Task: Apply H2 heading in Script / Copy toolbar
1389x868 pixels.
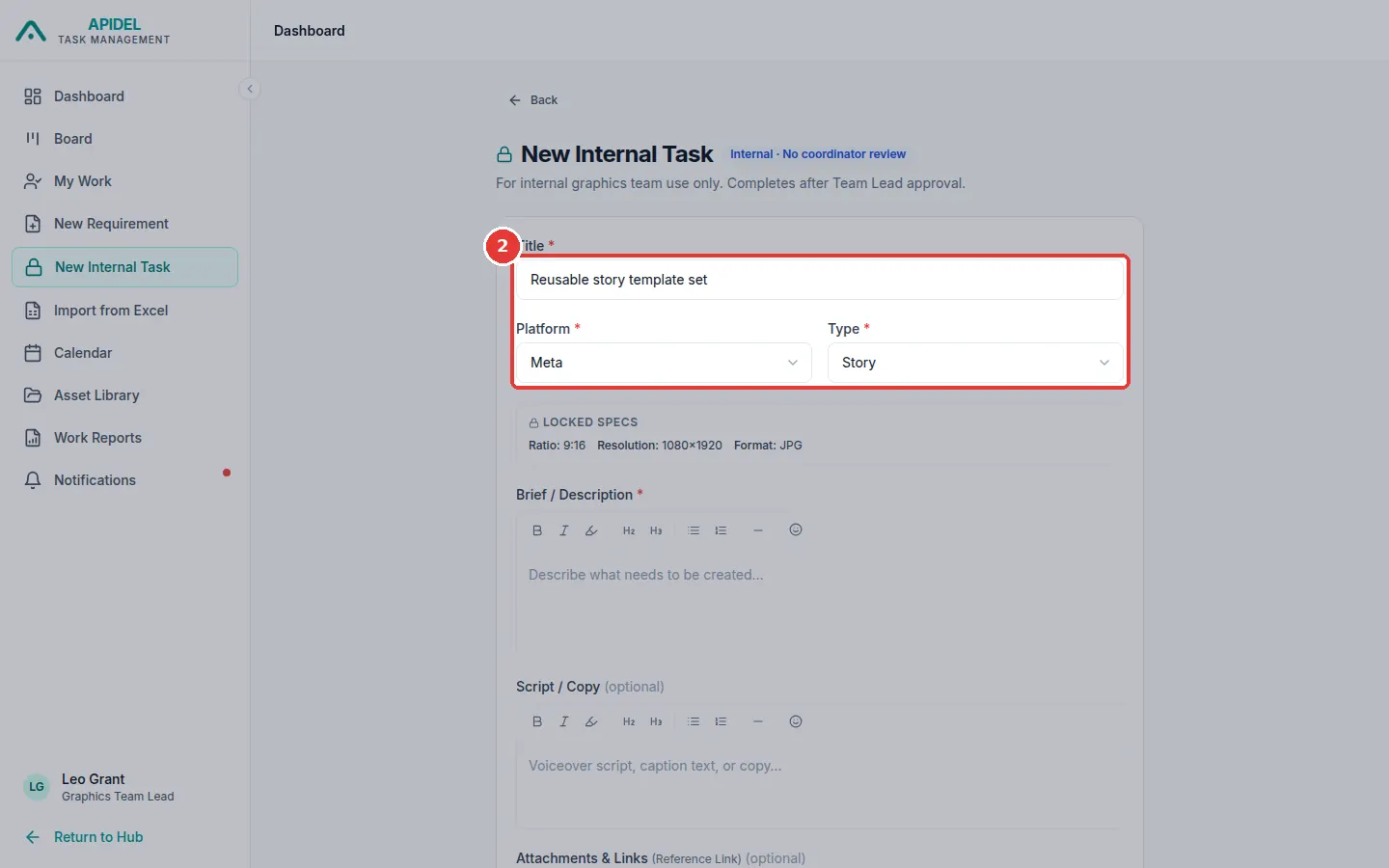Action: 629,721
